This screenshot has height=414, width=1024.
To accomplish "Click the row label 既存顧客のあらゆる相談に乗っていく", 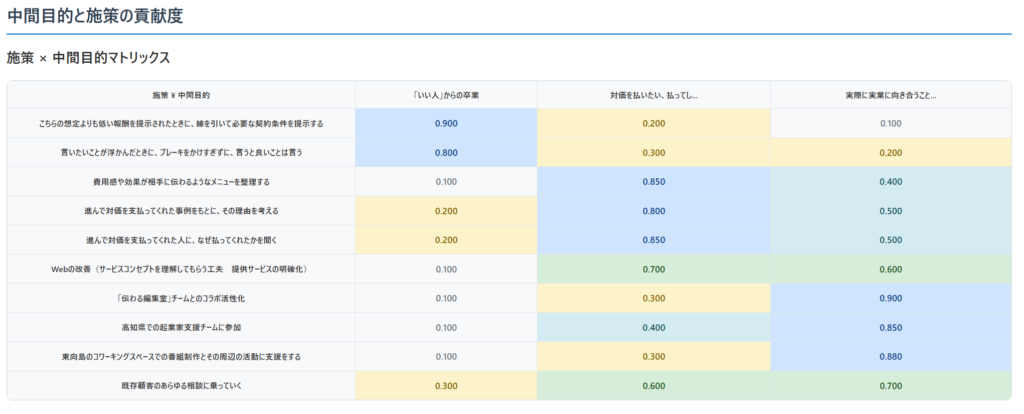I will [181, 386].
